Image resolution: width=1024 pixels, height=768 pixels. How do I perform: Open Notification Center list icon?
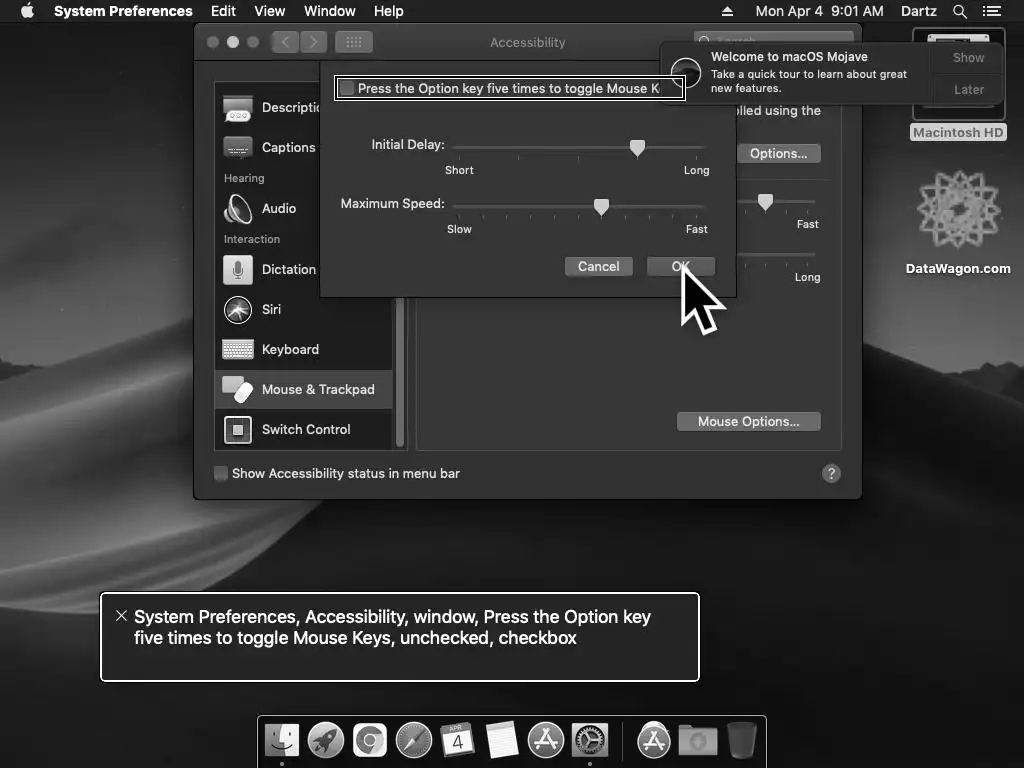992,11
